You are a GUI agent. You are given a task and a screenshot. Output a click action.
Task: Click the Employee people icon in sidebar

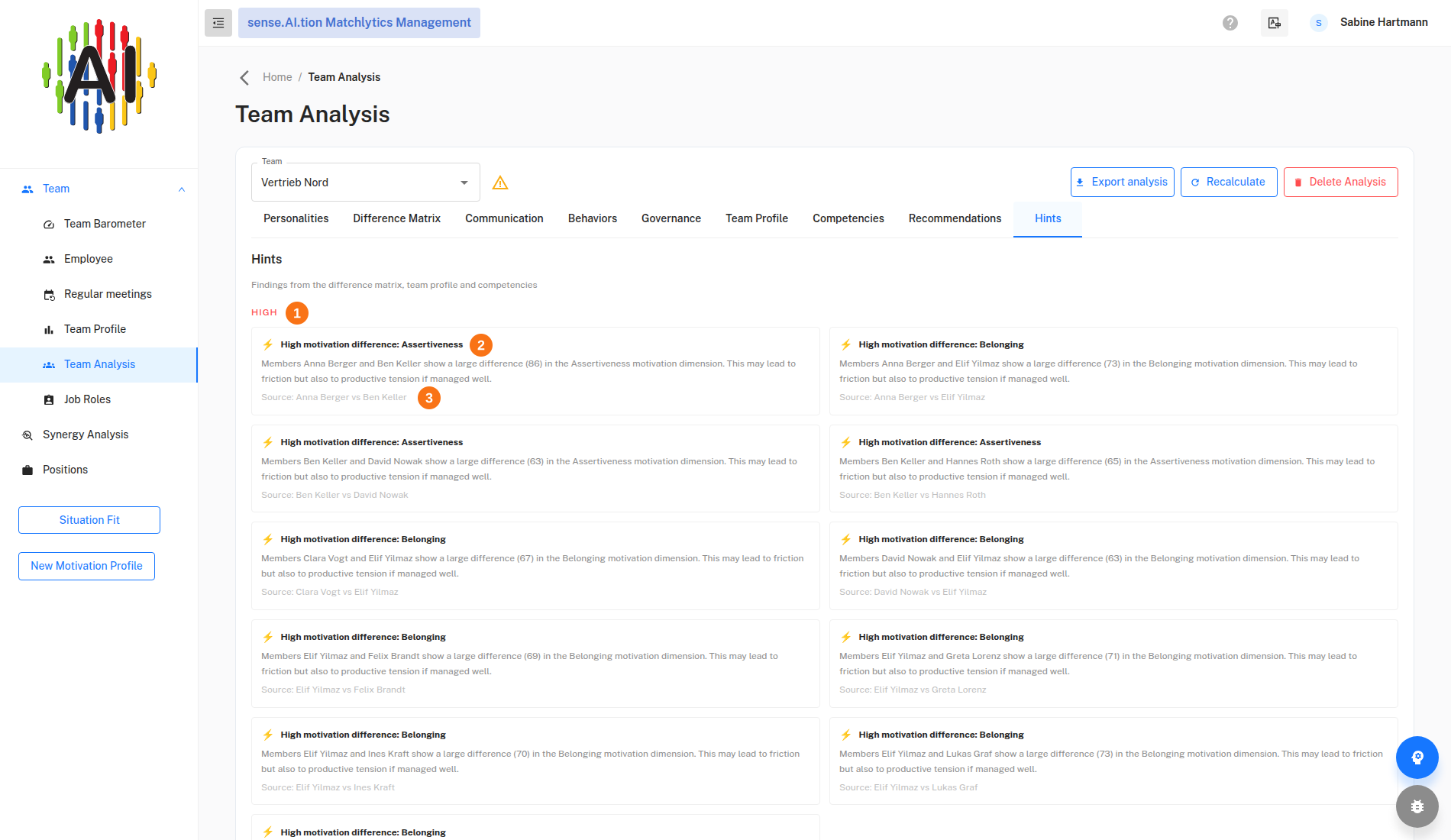(x=49, y=260)
